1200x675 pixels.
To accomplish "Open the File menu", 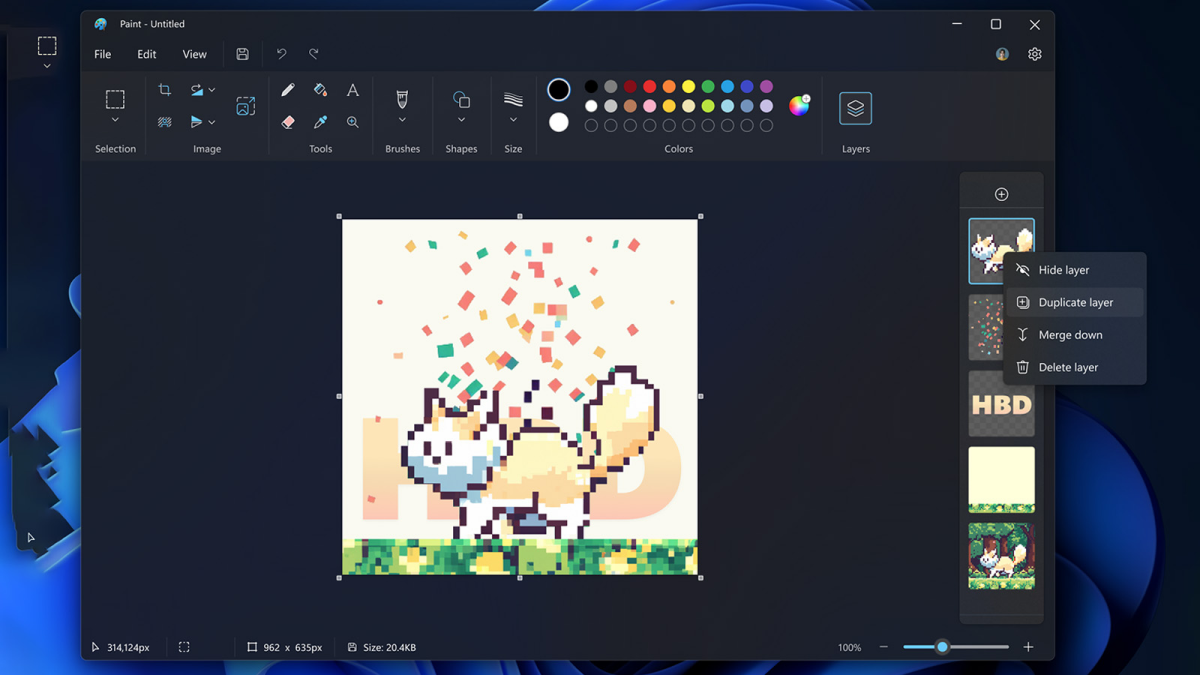I will click(103, 54).
